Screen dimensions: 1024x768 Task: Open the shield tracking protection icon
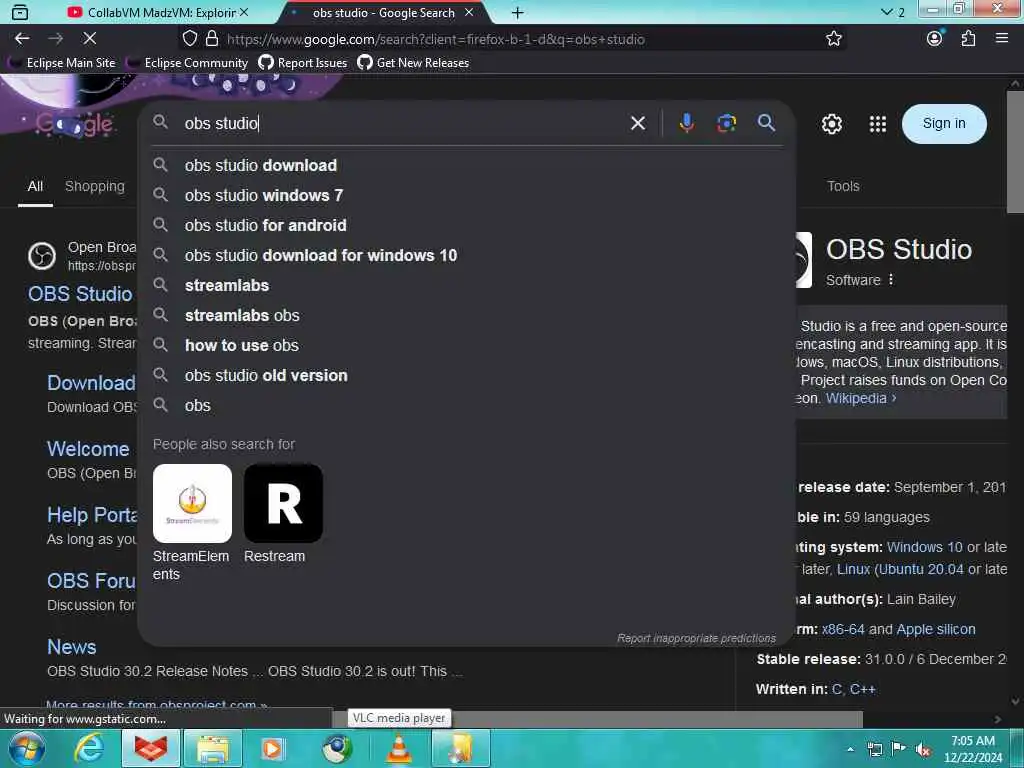(189, 39)
